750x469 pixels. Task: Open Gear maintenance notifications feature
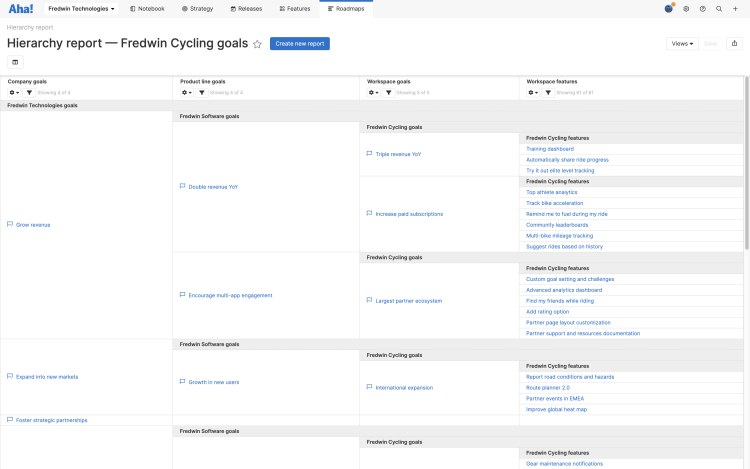[564, 464]
